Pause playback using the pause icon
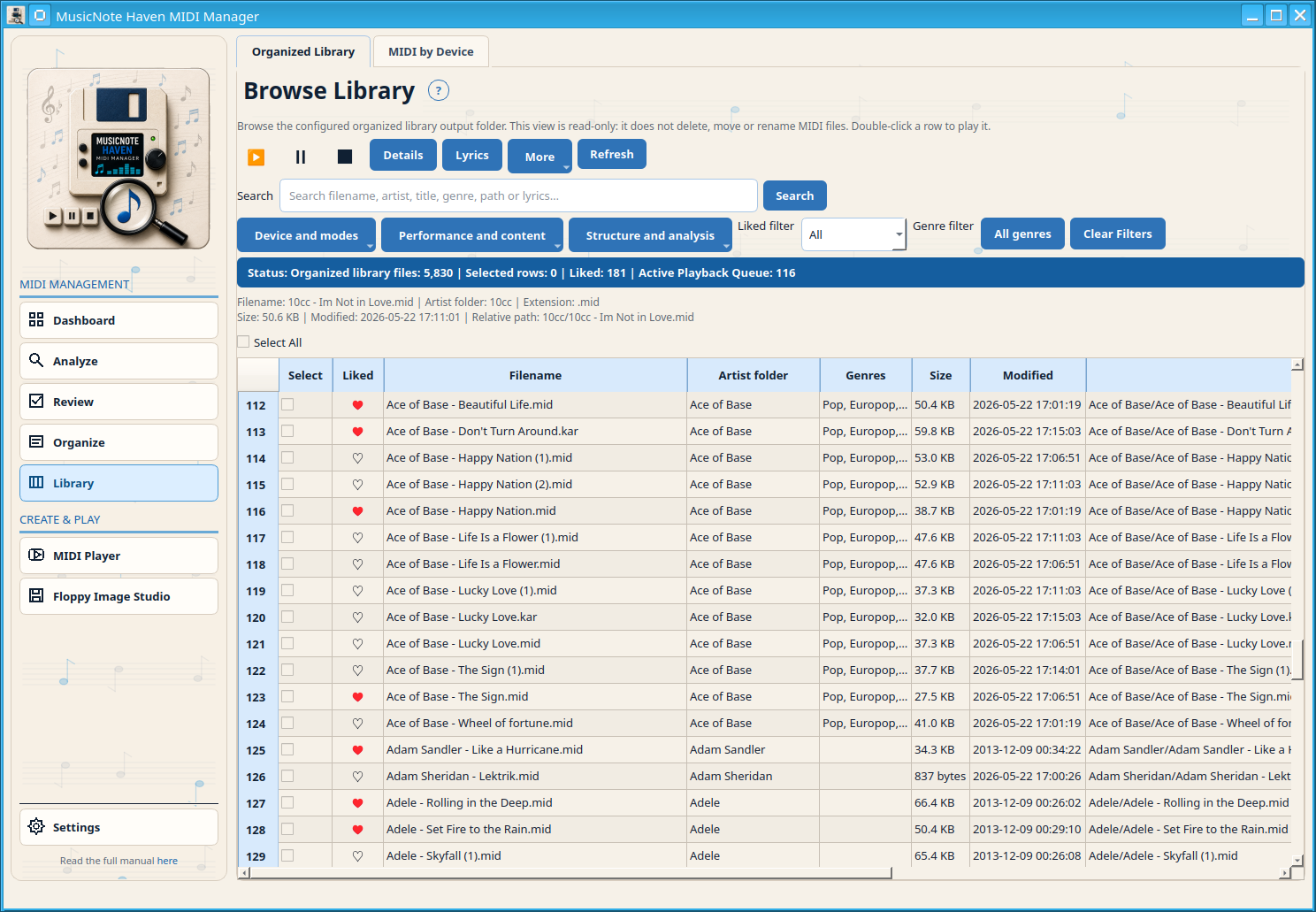The image size is (1316, 912). [x=301, y=157]
